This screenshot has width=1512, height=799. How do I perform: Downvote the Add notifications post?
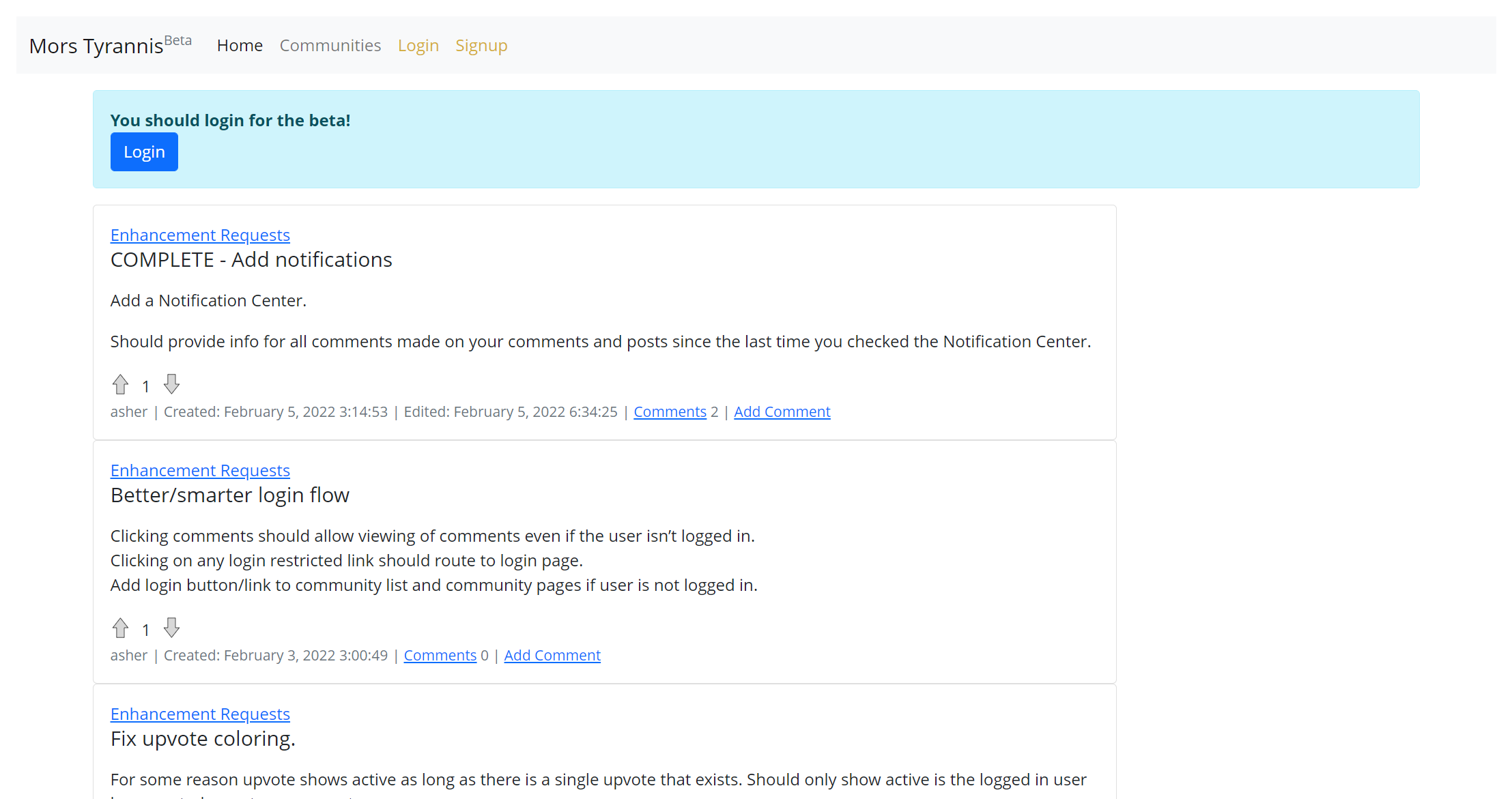point(171,384)
